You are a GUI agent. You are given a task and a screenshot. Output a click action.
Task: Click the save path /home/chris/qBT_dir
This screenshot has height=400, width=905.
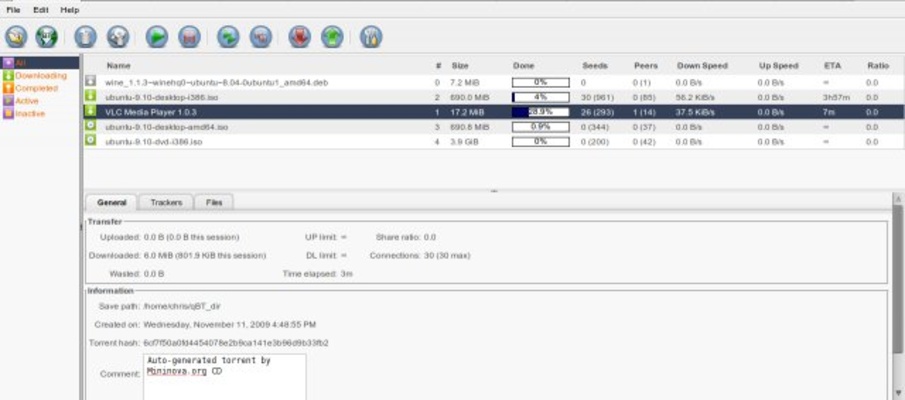point(182,306)
